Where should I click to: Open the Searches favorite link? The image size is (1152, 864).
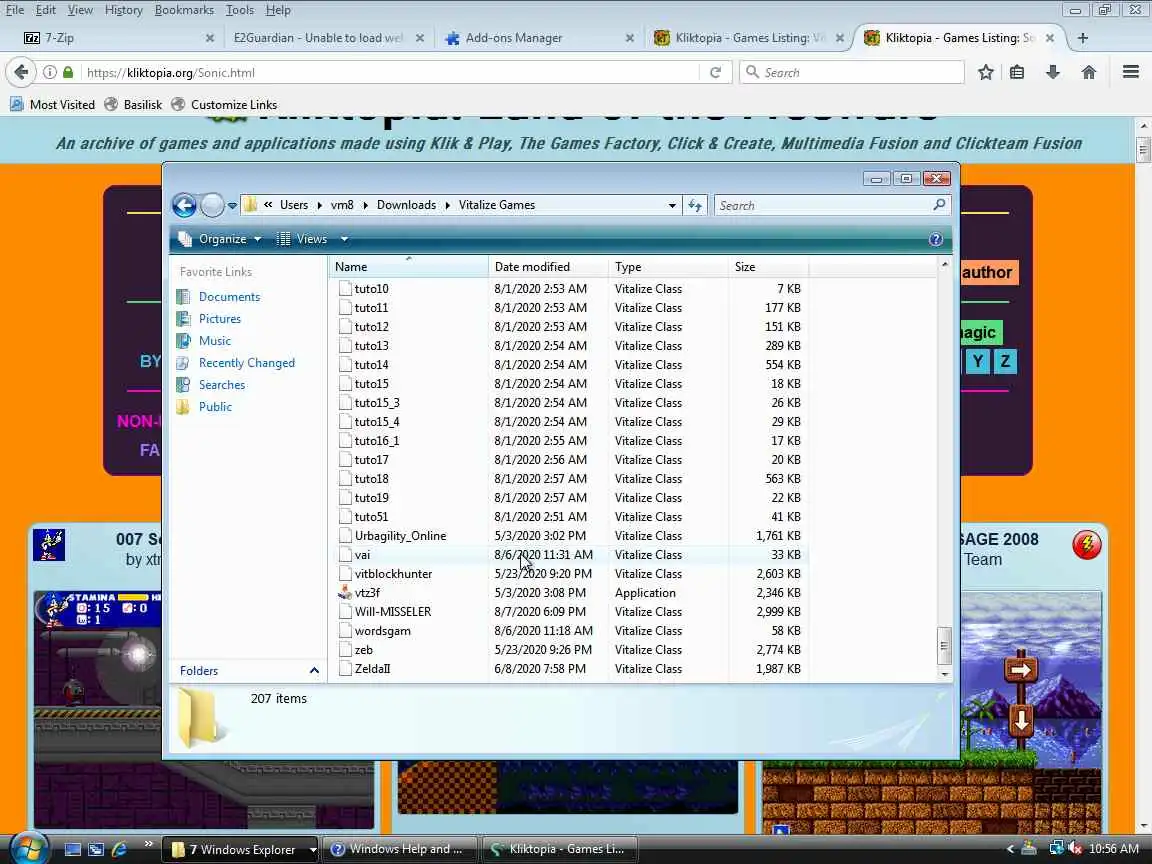222,385
